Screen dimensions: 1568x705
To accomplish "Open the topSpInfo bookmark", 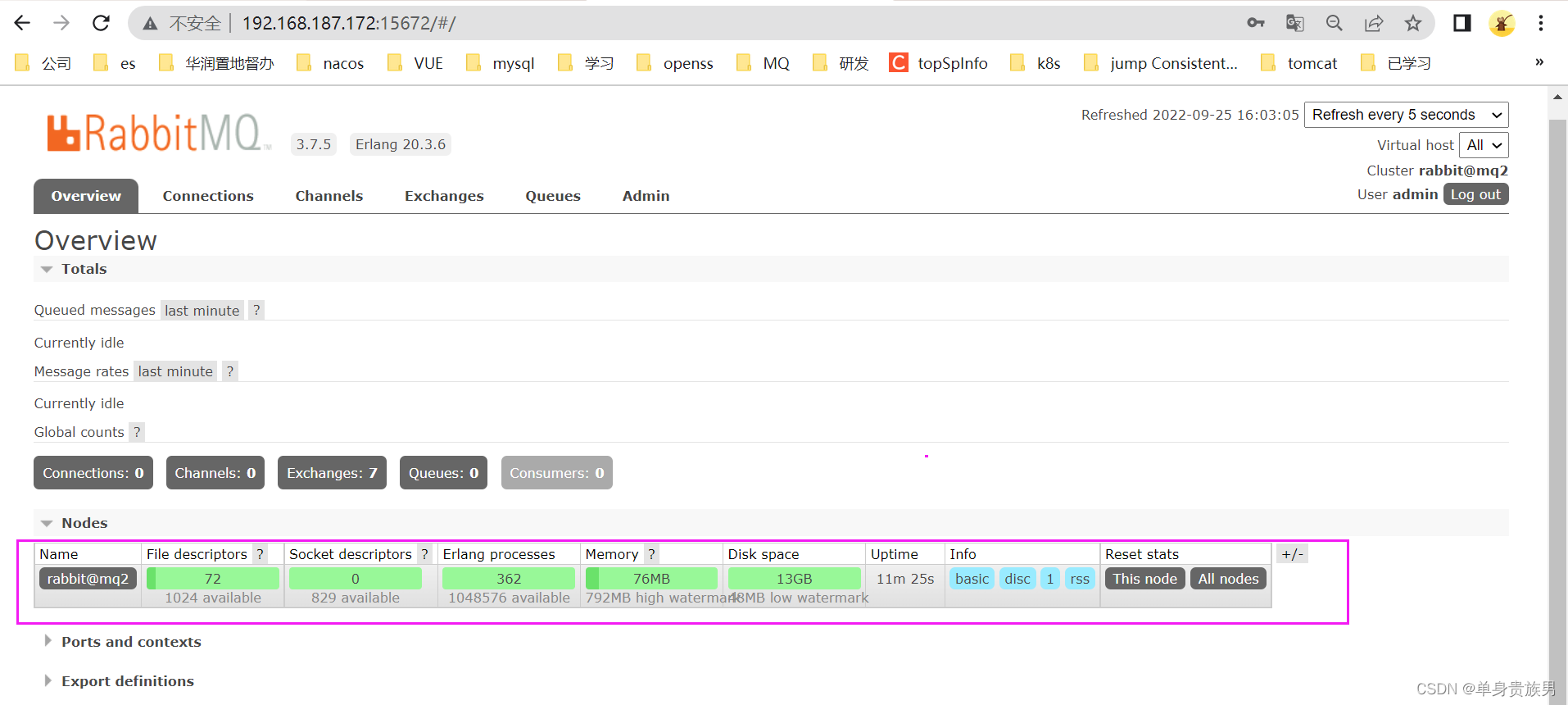I will tap(939, 63).
